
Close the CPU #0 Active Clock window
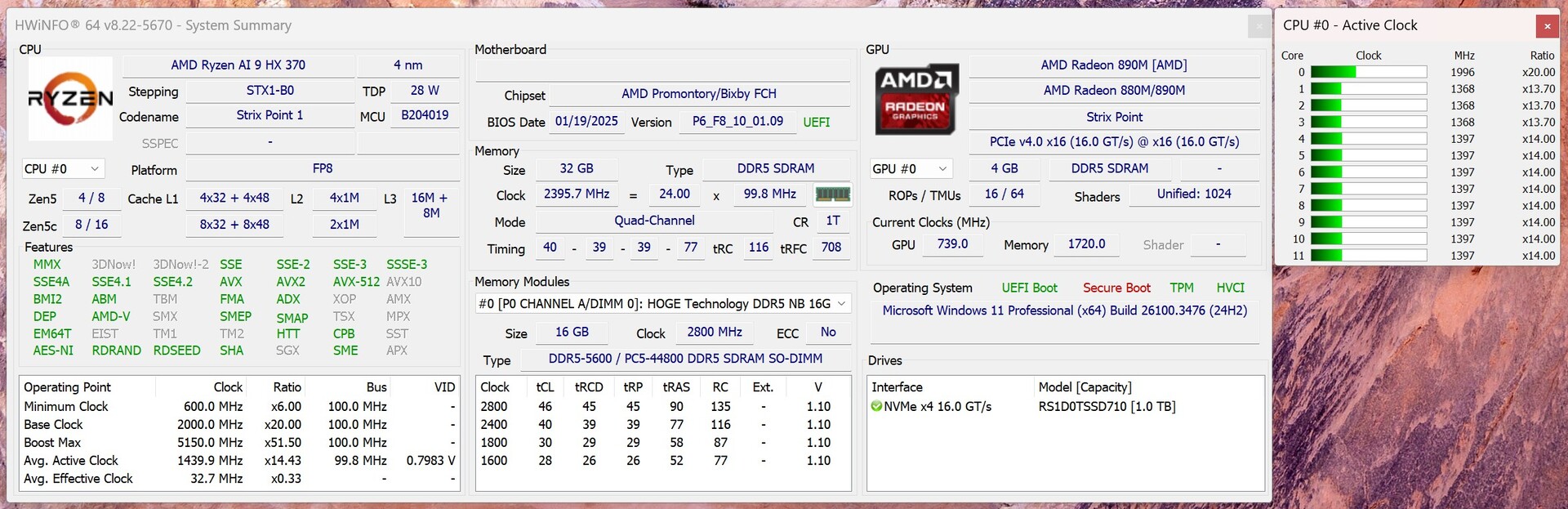[x=1547, y=26]
